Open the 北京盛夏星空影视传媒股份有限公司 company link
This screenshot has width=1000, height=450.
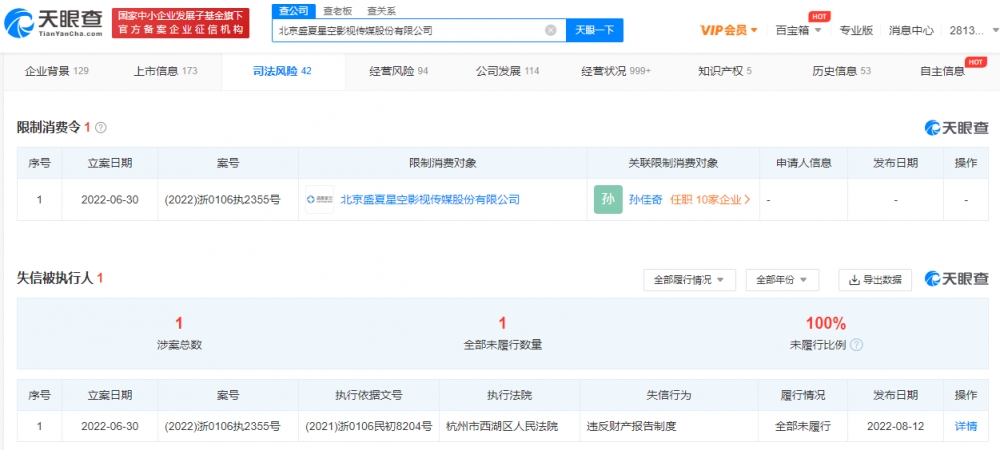(x=430, y=200)
